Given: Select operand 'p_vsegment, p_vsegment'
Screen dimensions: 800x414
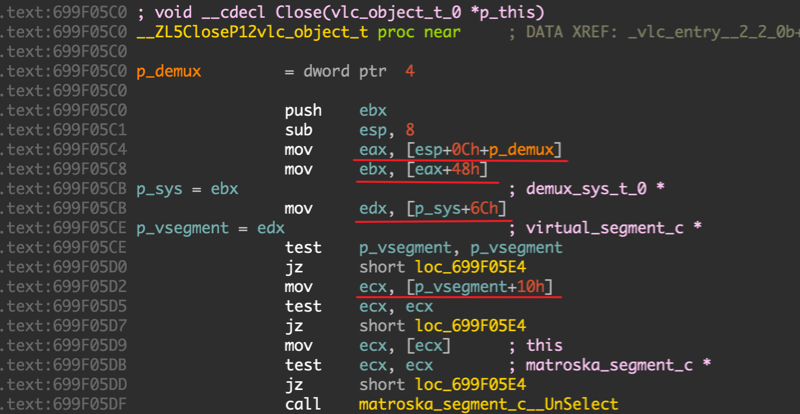Looking at the screenshot, I should coord(460,248).
